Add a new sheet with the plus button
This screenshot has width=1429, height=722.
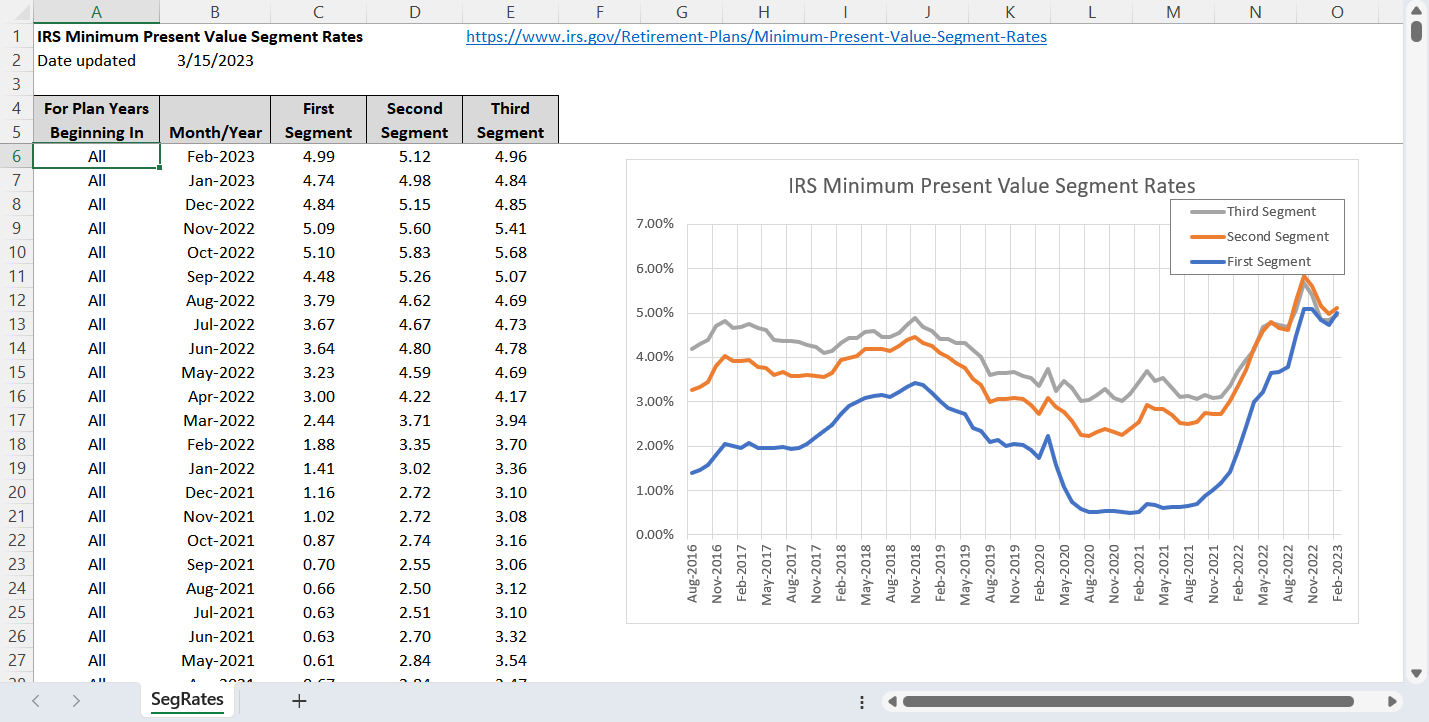point(299,701)
